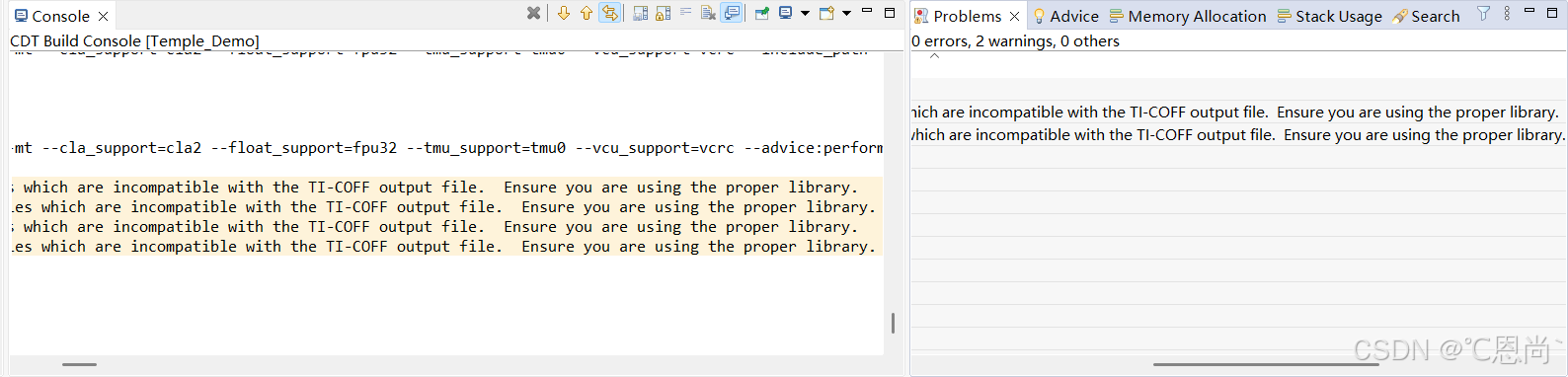Screen dimensions: 1568x377
Task: Click the last highlighted TI-COFF warning line in console
Action: [446, 246]
